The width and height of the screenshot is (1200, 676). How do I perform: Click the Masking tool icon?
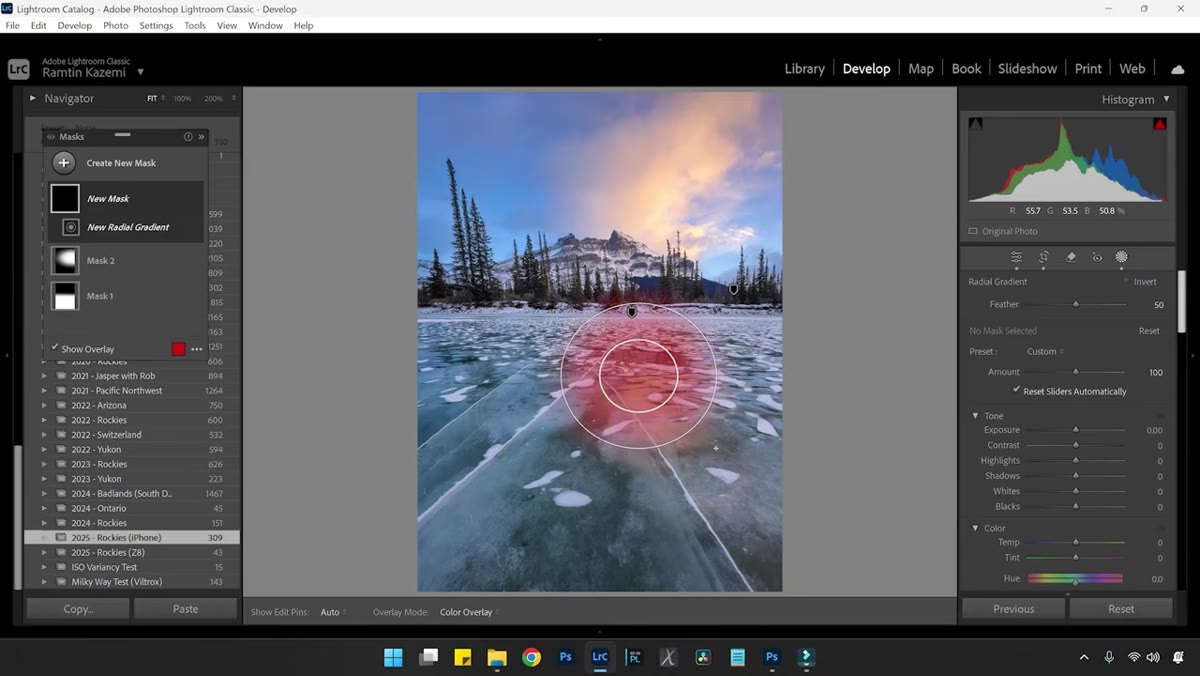pos(1121,257)
